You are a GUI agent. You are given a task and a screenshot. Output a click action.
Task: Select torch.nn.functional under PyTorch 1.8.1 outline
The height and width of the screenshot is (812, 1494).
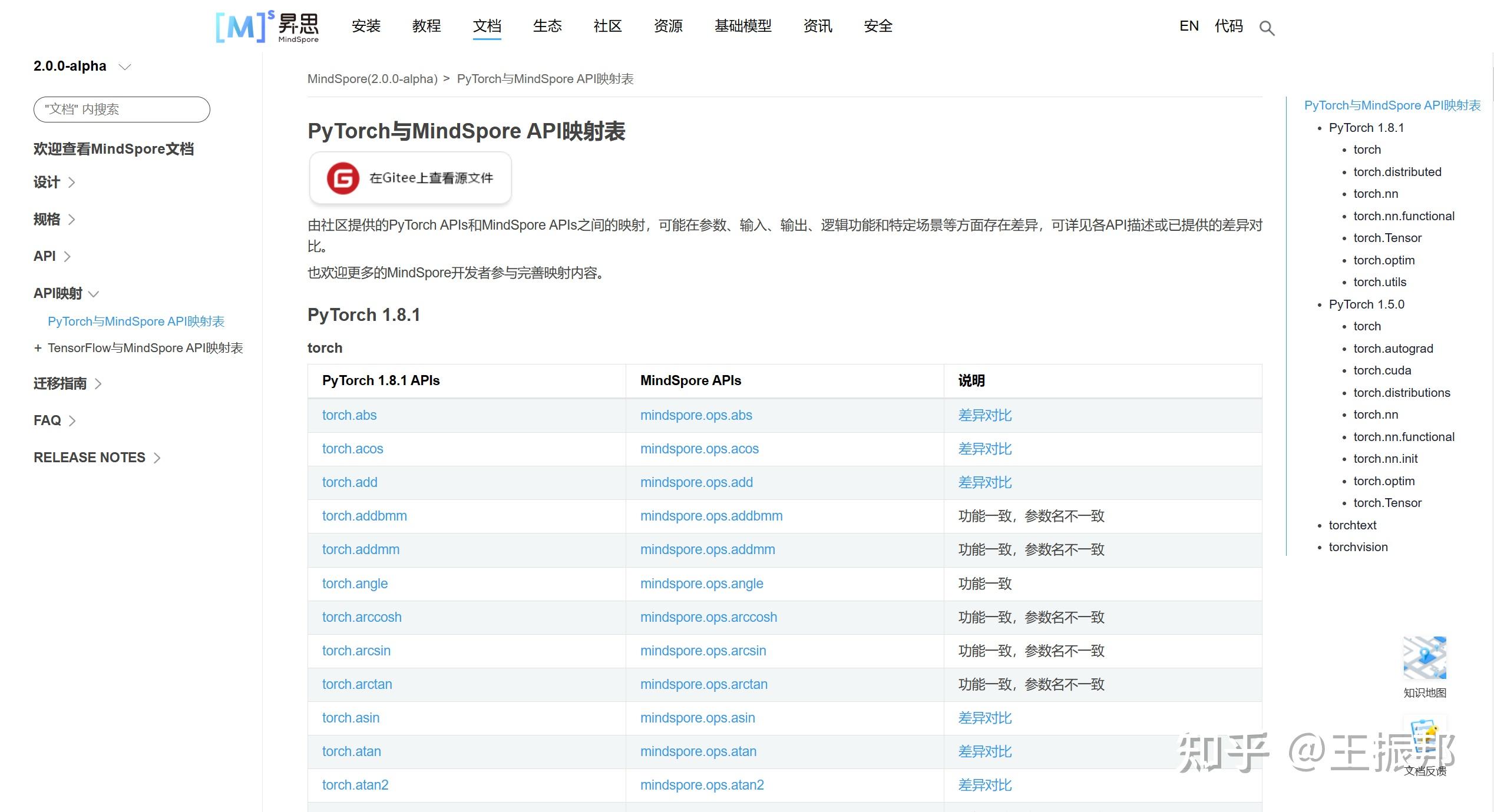(1404, 216)
